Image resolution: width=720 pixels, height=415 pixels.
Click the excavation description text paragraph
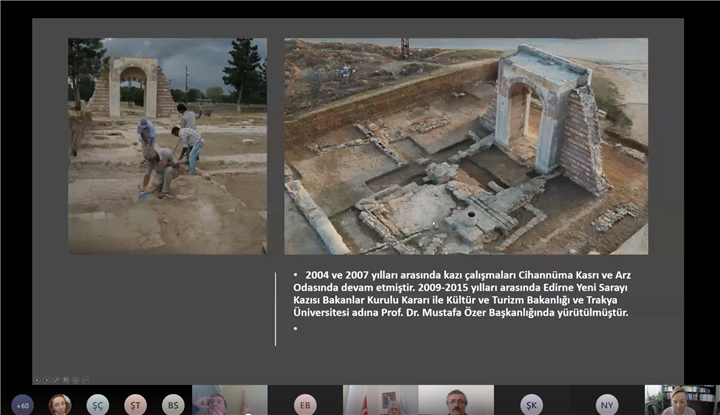click(461, 294)
